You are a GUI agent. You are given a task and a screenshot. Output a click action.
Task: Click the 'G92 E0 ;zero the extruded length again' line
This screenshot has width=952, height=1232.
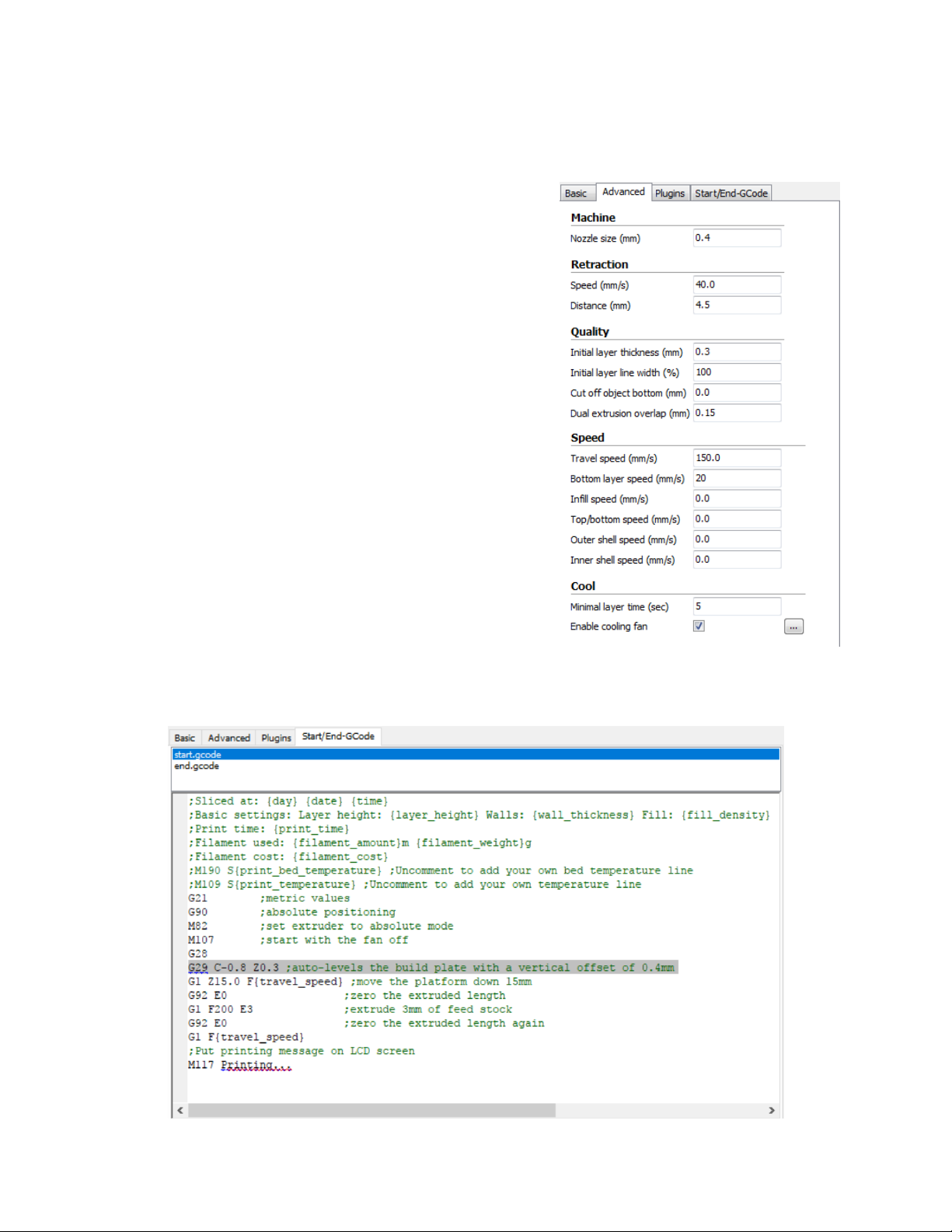366,1024
